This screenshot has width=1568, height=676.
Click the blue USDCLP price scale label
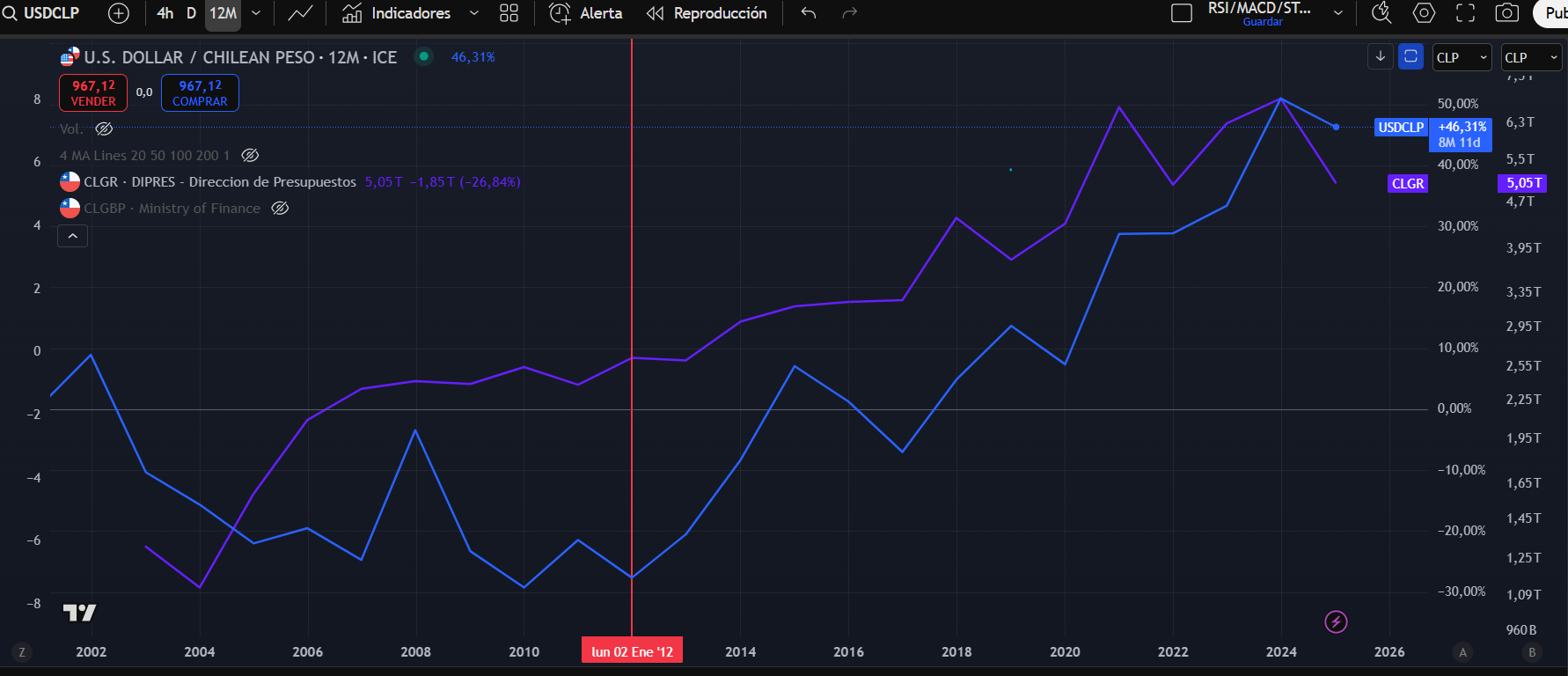pyautogui.click(x=1401, y=128)
